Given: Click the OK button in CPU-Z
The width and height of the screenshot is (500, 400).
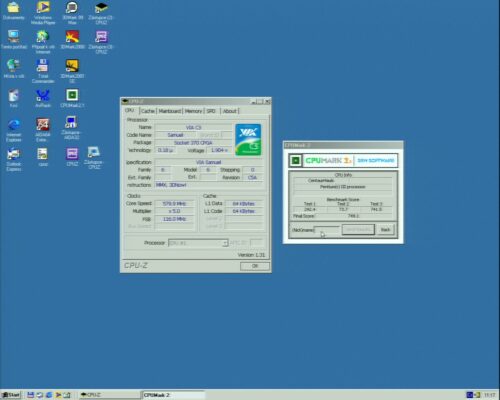Looking at the screenshot, I should point(255,266).
